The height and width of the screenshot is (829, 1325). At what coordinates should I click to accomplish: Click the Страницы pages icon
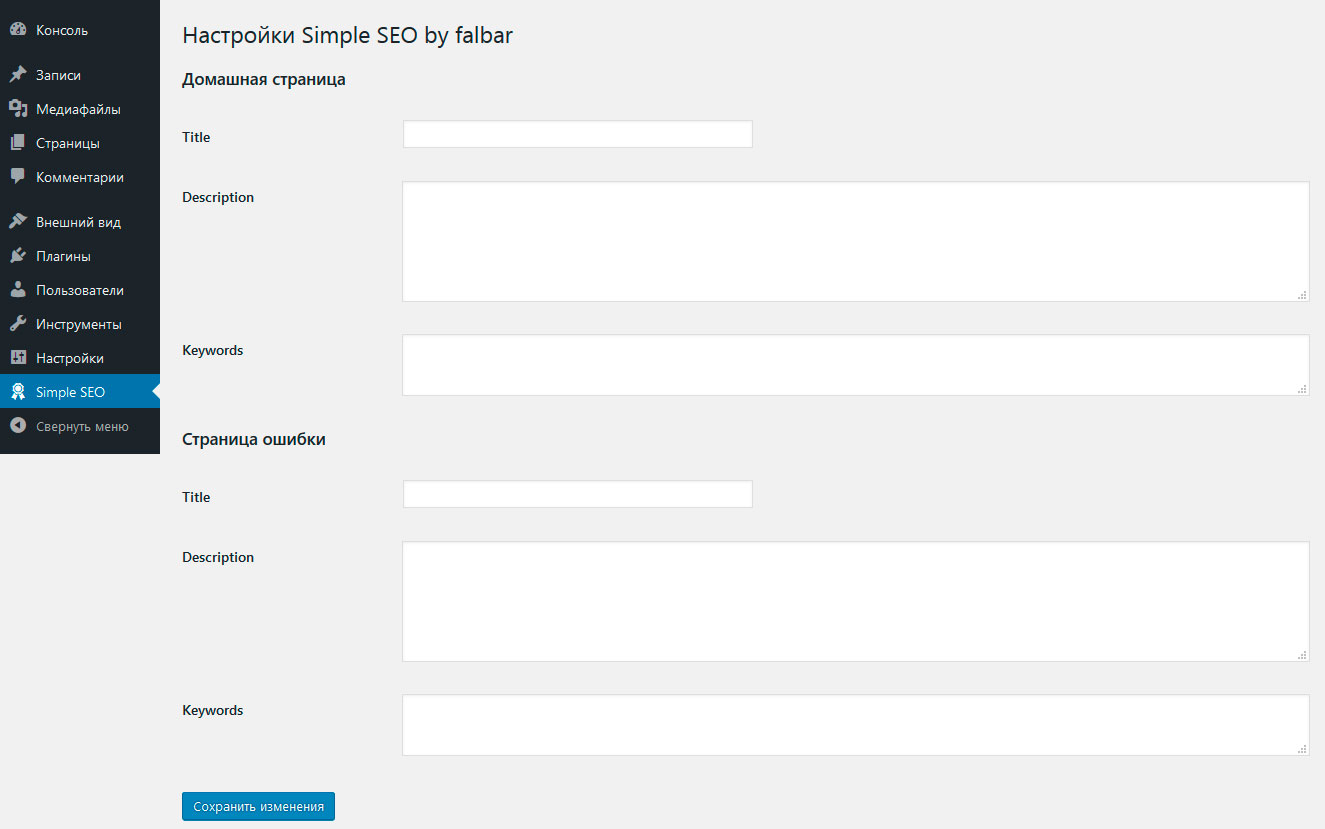18,143
